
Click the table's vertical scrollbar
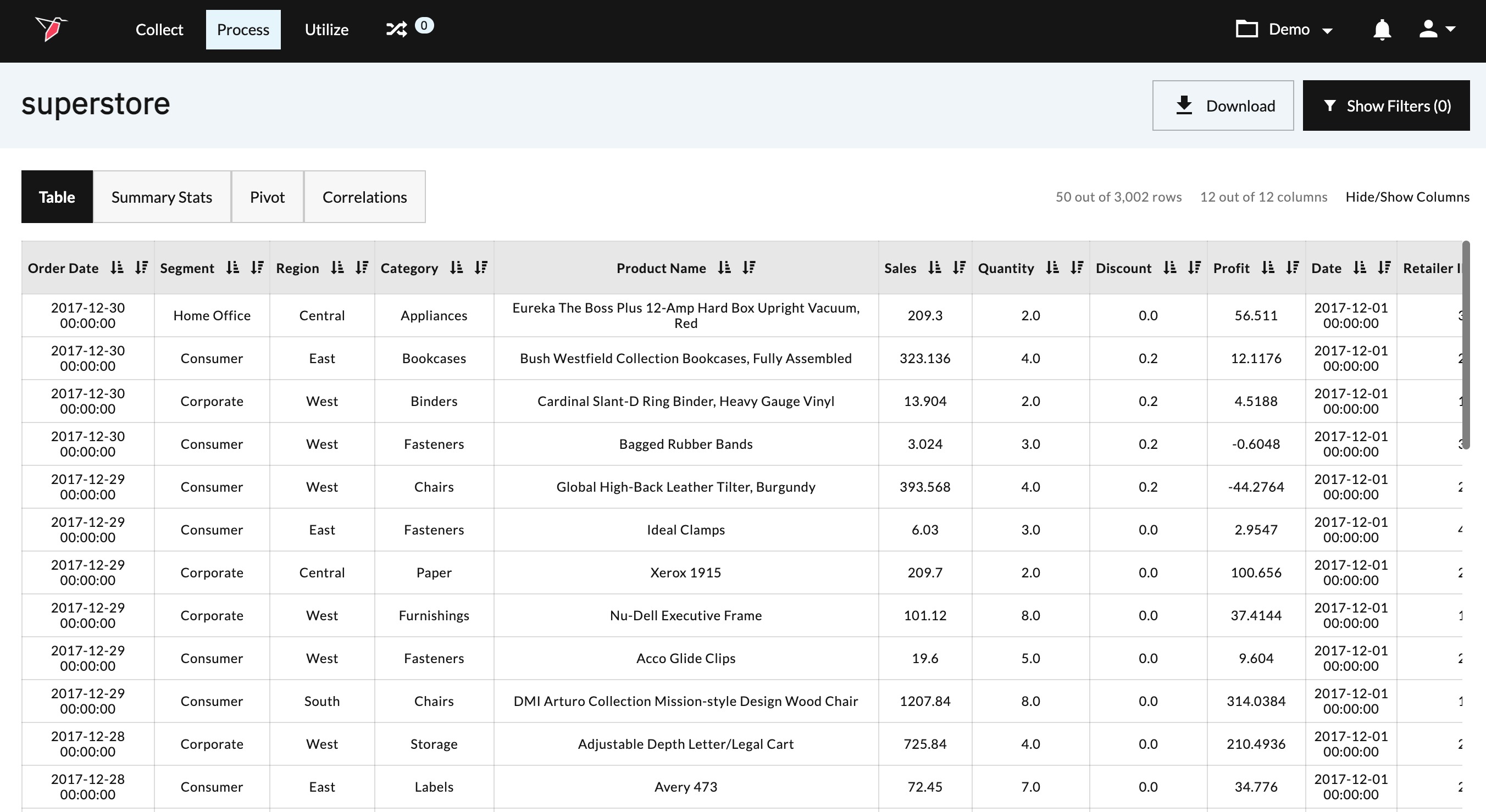(1465, 346)
